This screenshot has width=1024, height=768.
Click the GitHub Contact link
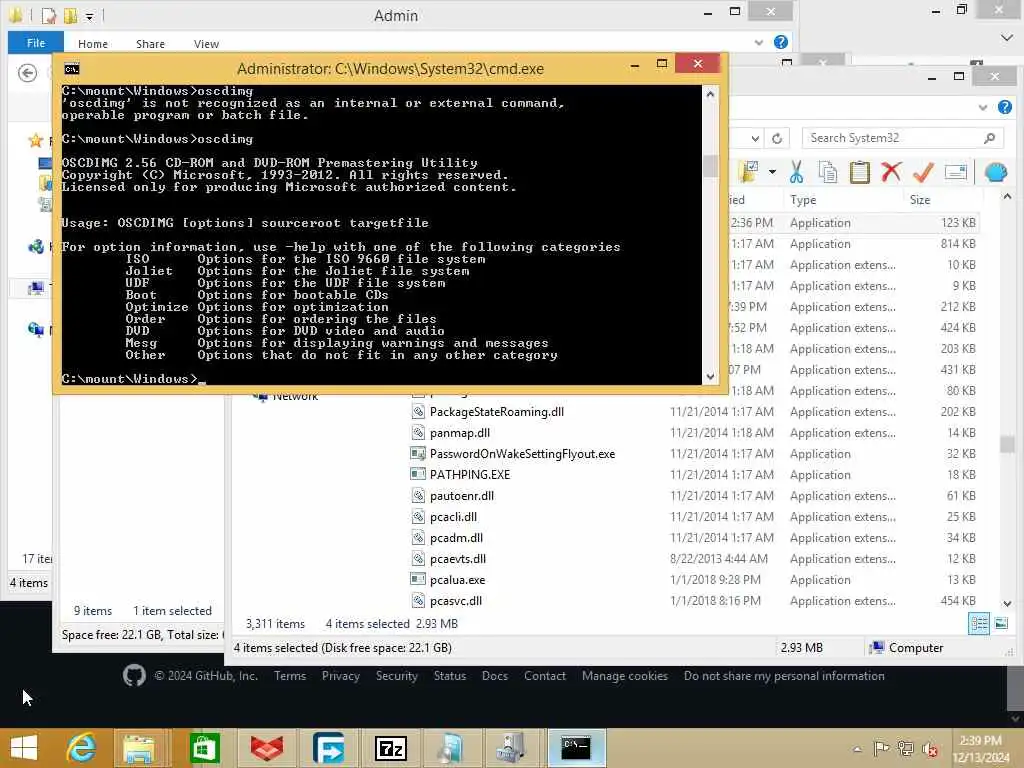545,676
